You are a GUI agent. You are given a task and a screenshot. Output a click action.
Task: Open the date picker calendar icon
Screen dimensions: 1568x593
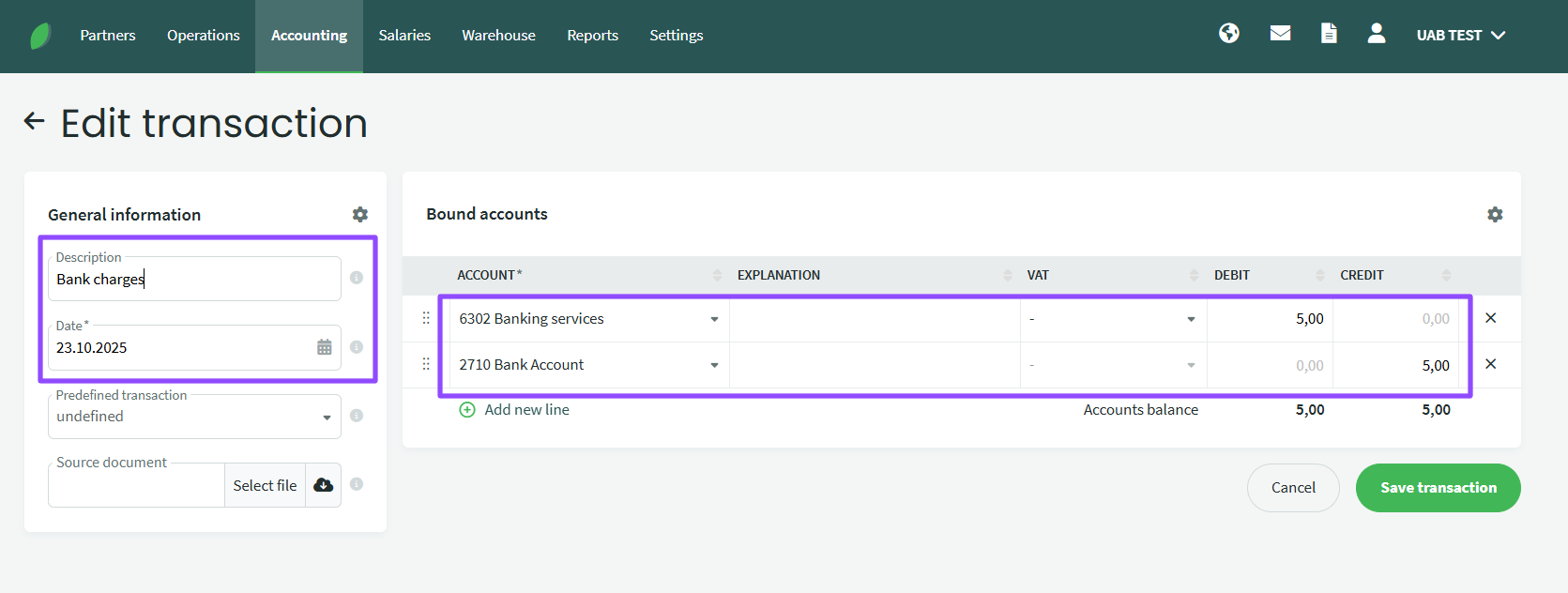tap(325, 347)
